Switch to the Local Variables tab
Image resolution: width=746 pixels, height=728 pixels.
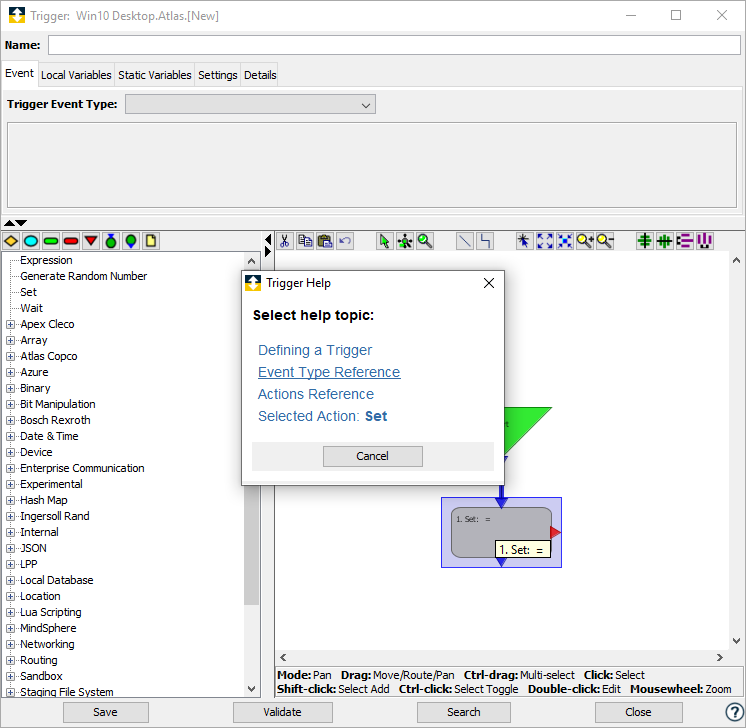point(76,75)
